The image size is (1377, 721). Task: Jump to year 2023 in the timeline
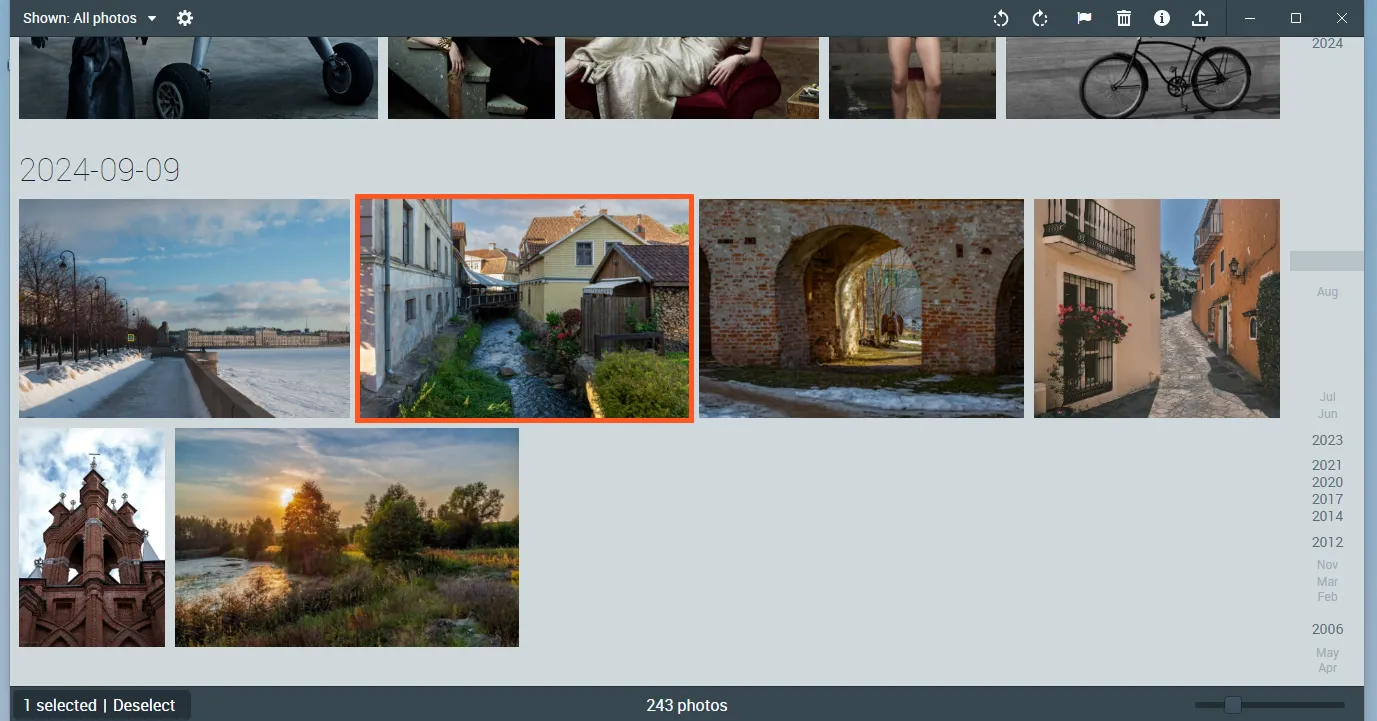[1326, 440]
